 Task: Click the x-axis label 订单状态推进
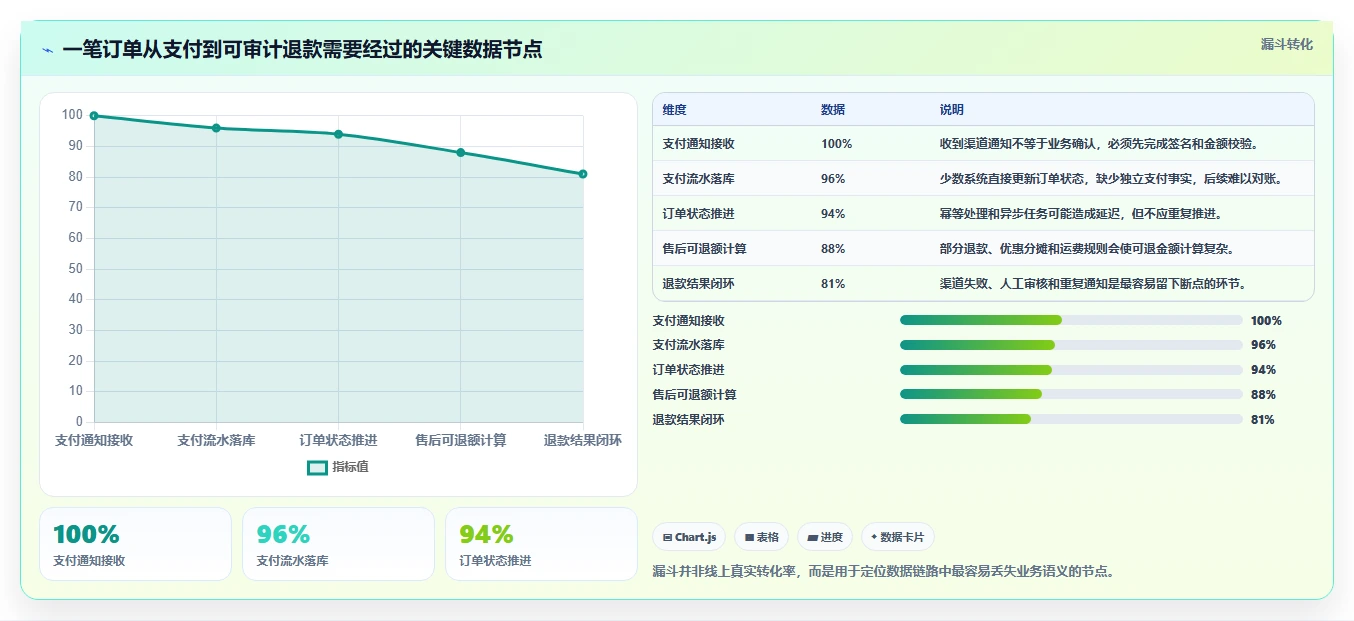(x=338, y=440)
